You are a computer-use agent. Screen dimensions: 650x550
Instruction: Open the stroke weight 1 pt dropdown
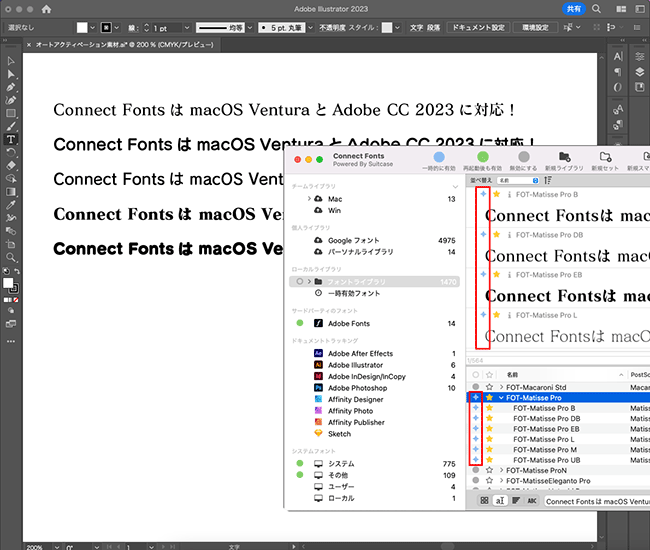click(x=187, y=28)
